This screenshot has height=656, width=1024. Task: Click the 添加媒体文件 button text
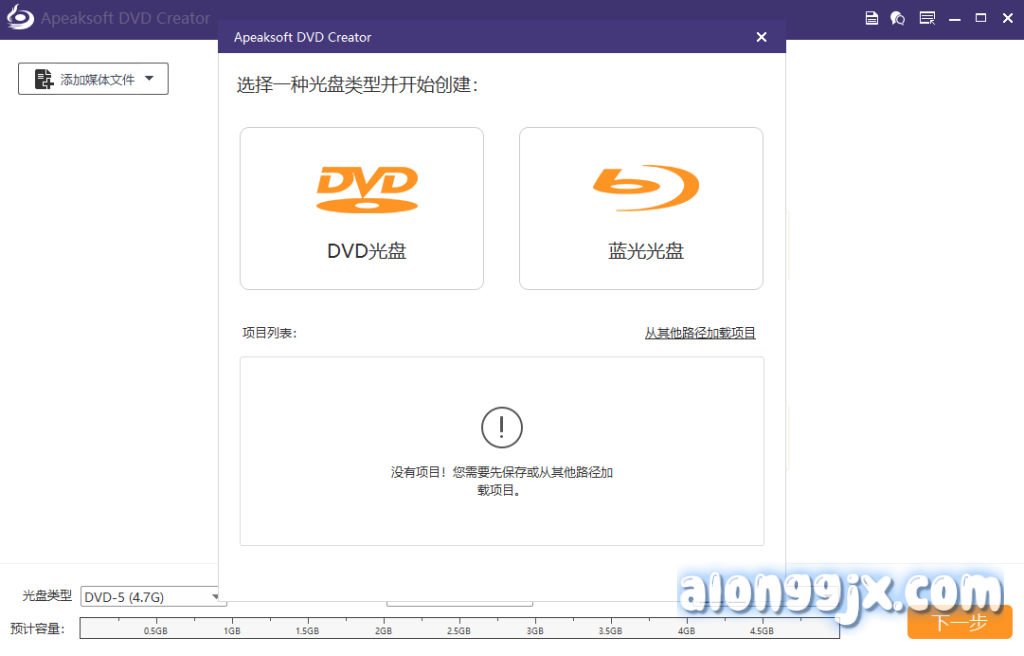pos(97,80)
